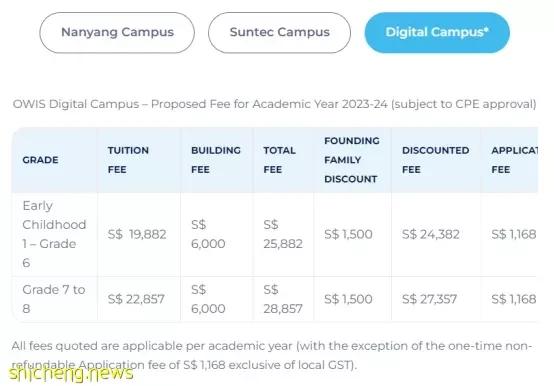Click the FOUNDING FAMILY DISCOUNT header
This screenshot has width=554, height=386.
pyautogui.click(x=352, y=160)
